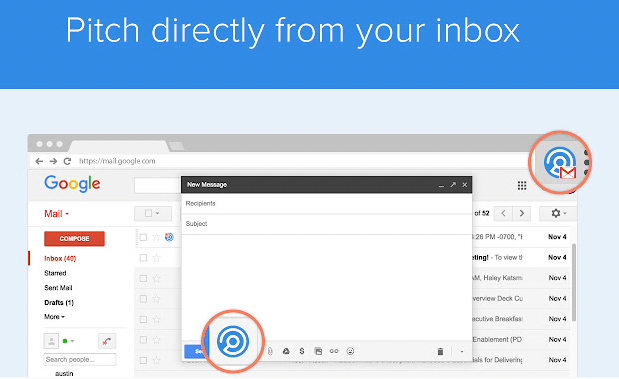Star the second email in the list

(156, 258)
